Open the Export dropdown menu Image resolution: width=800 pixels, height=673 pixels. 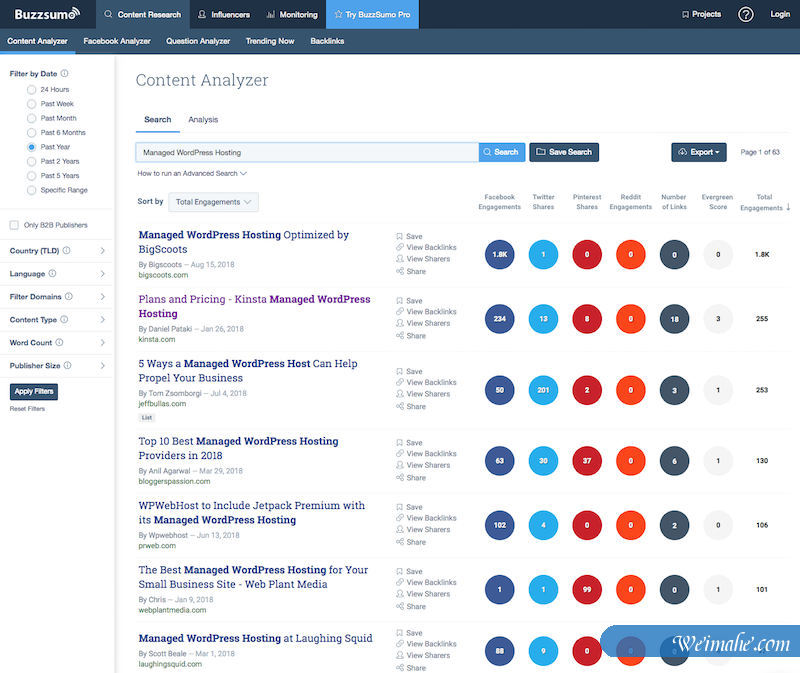tap(699, 152)
